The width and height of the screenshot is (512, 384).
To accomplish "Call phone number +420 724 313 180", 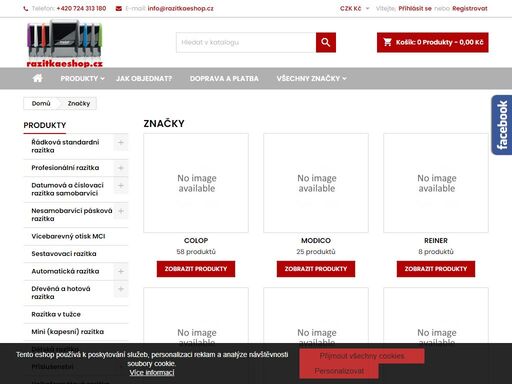I will click(x=81, y=9).
